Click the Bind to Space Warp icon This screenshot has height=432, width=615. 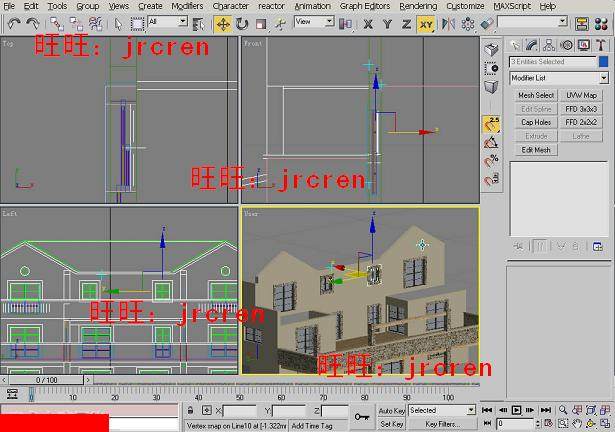(x=95, y=24)
